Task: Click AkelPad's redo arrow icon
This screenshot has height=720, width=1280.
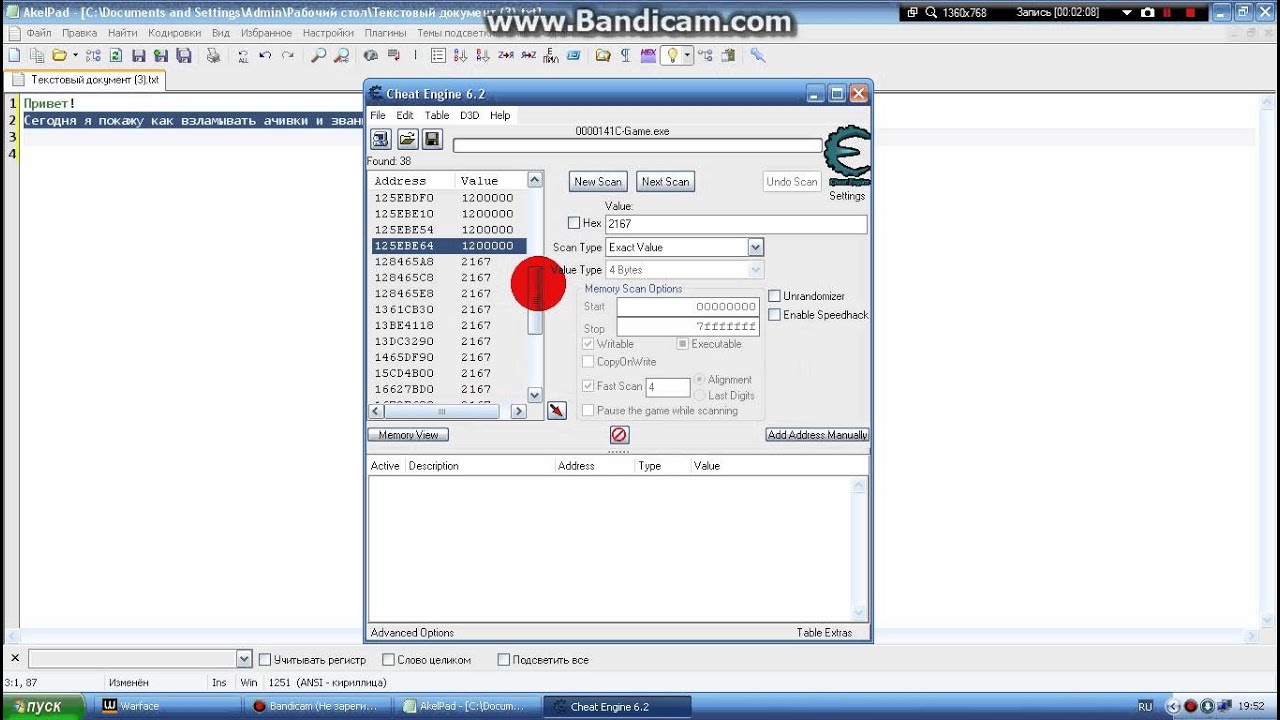Action: coord(288,55)
